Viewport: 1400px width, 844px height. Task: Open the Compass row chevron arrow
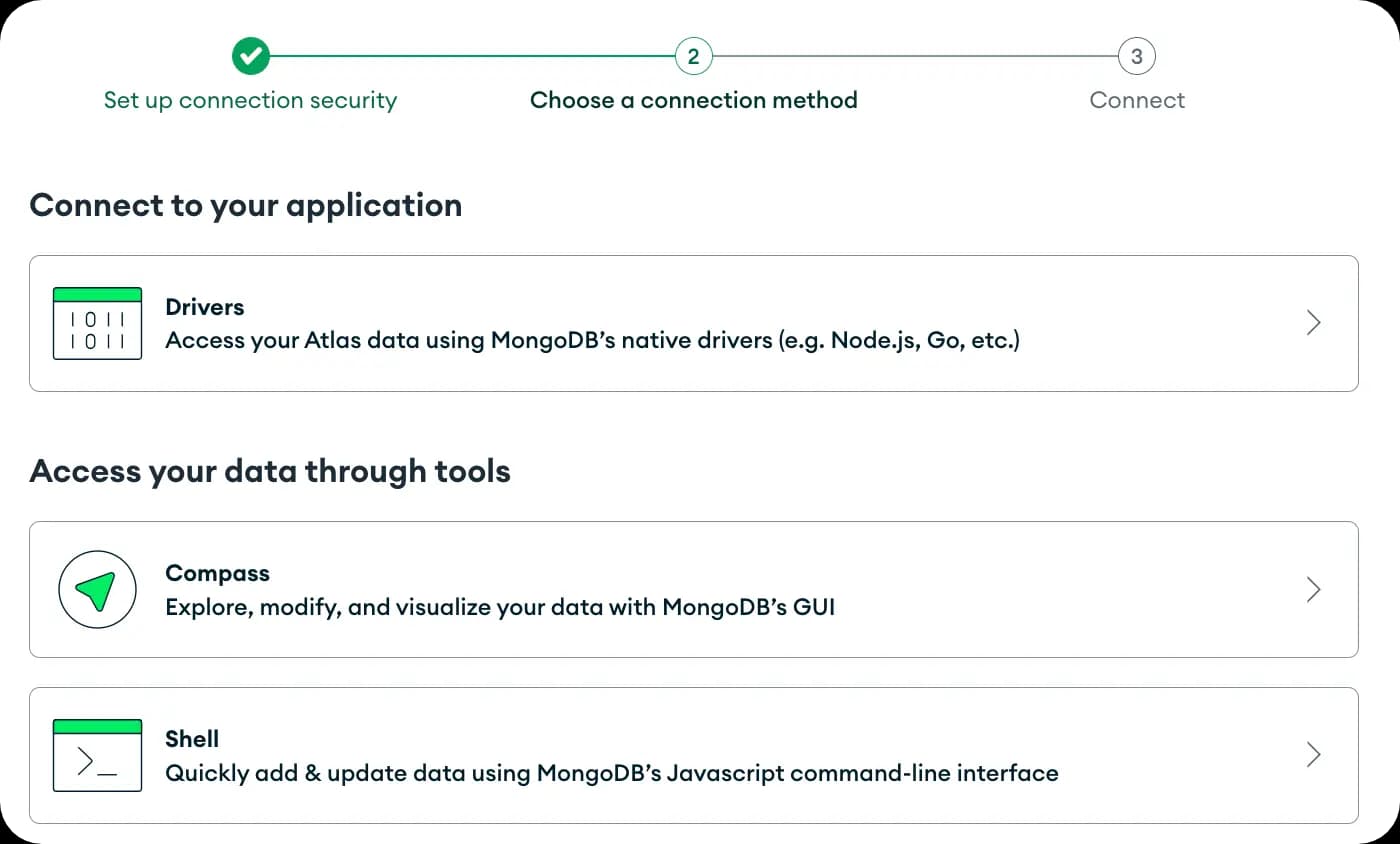1314,589
